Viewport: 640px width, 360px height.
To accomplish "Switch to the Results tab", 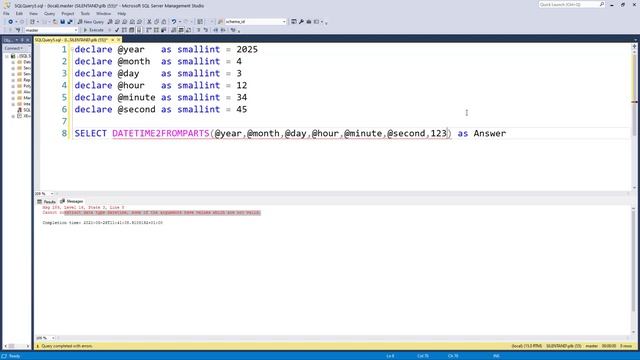I will [x=47, y=202].
